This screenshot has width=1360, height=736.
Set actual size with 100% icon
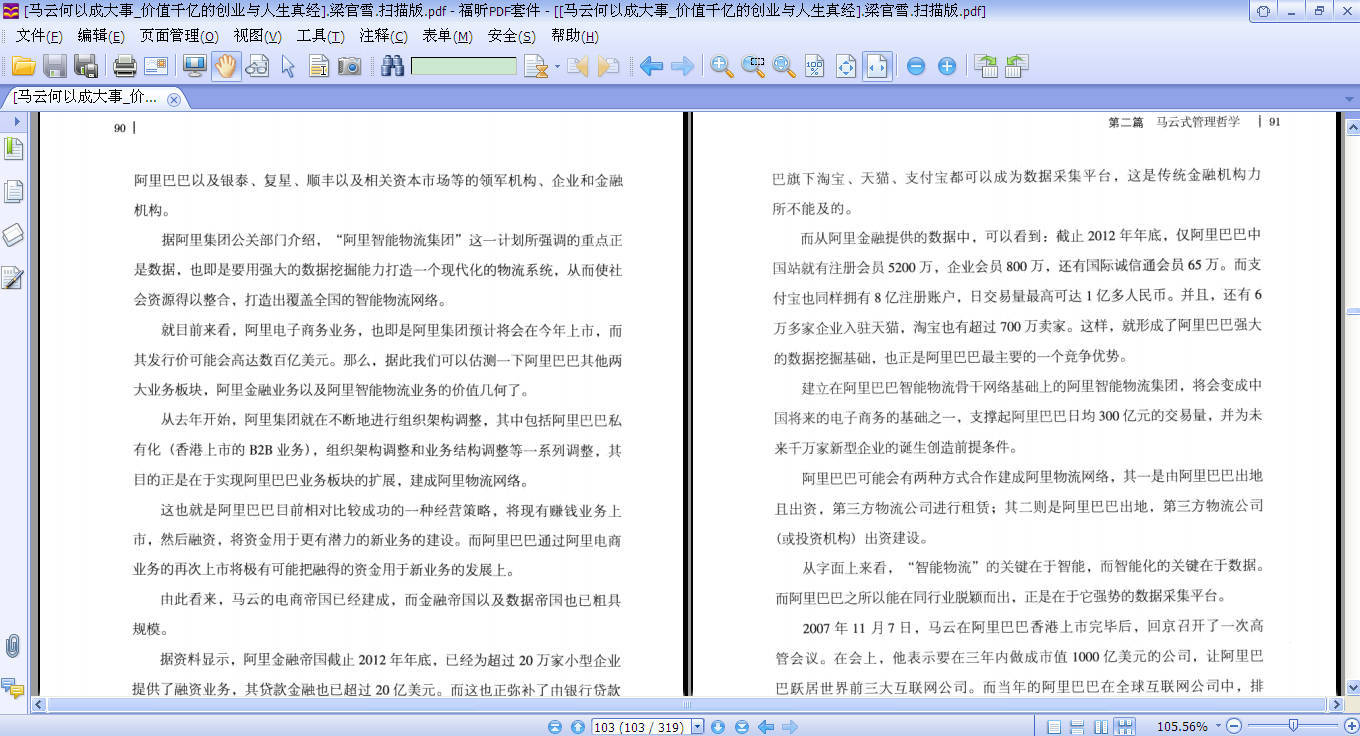[815, 66]
